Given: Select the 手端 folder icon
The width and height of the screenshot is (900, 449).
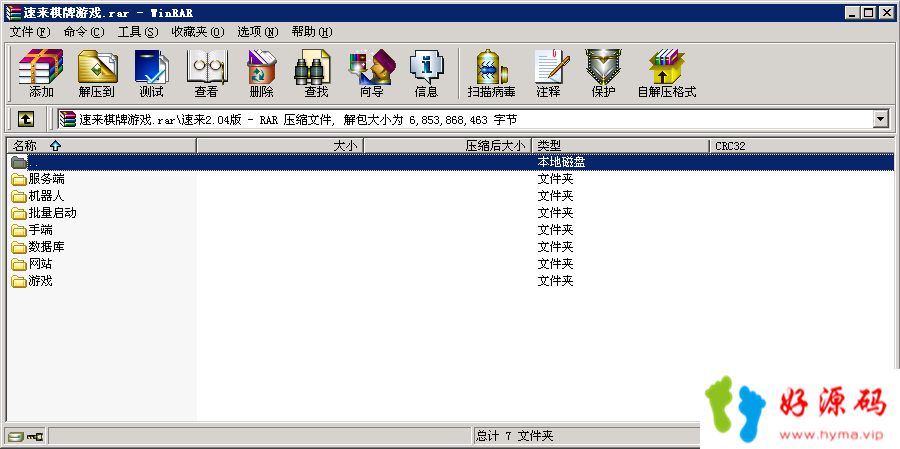Looking at the screenshot, I should point(19,230).
